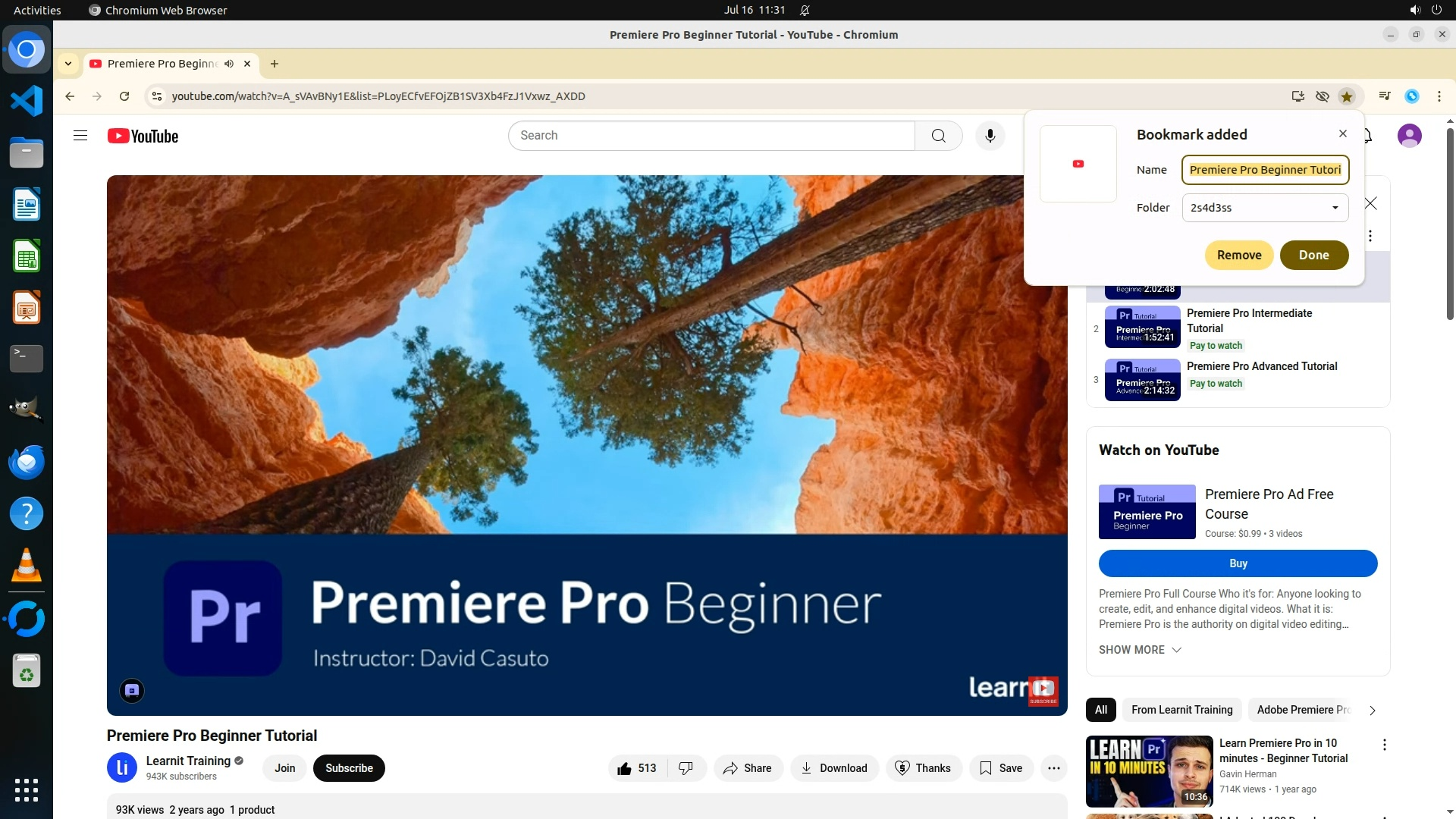
Task: Select the From Learnit Training chip
Action: coord(1181,710)
